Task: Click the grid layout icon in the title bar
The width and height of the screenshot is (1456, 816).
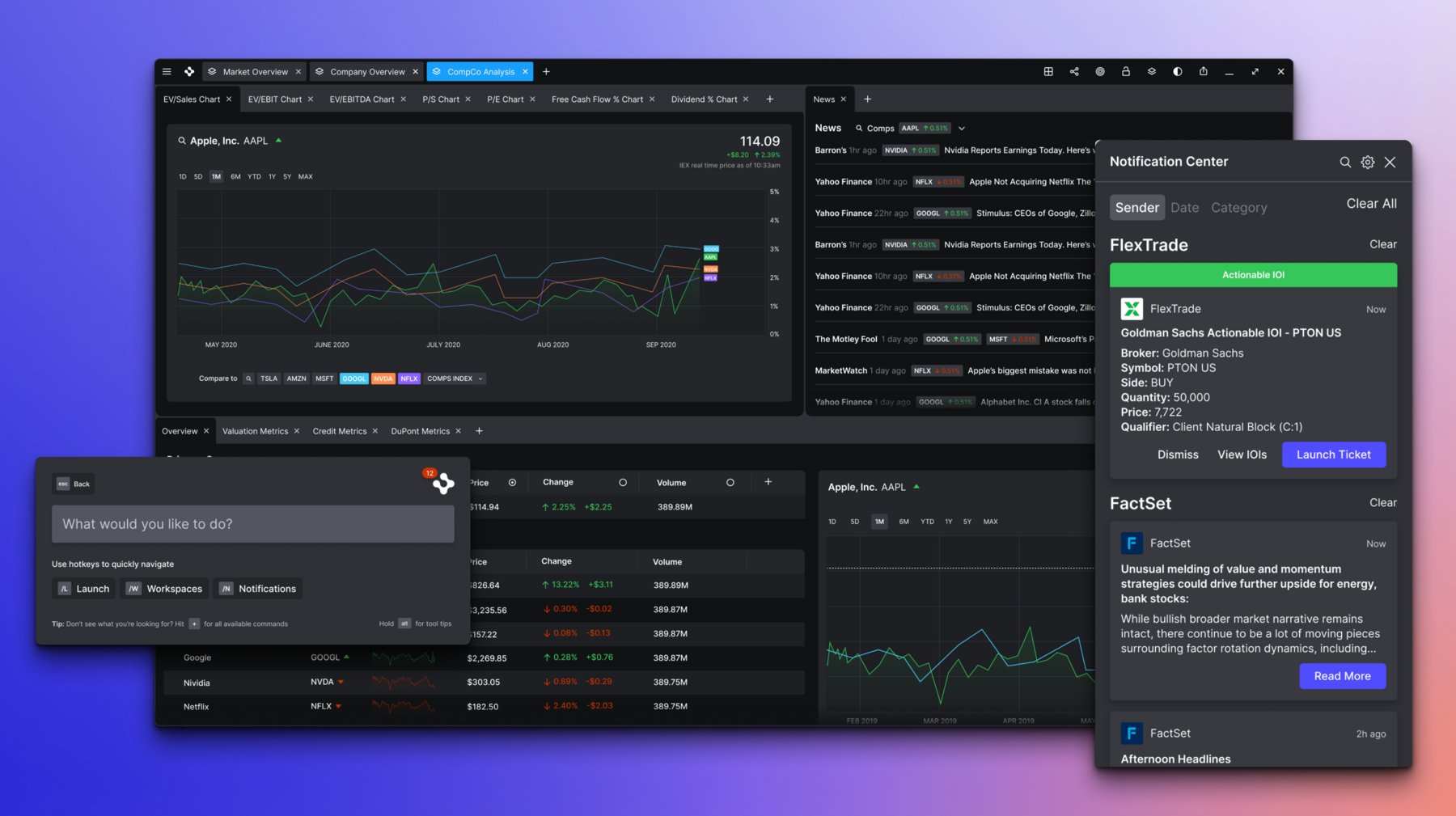Action: (1048, 71)
